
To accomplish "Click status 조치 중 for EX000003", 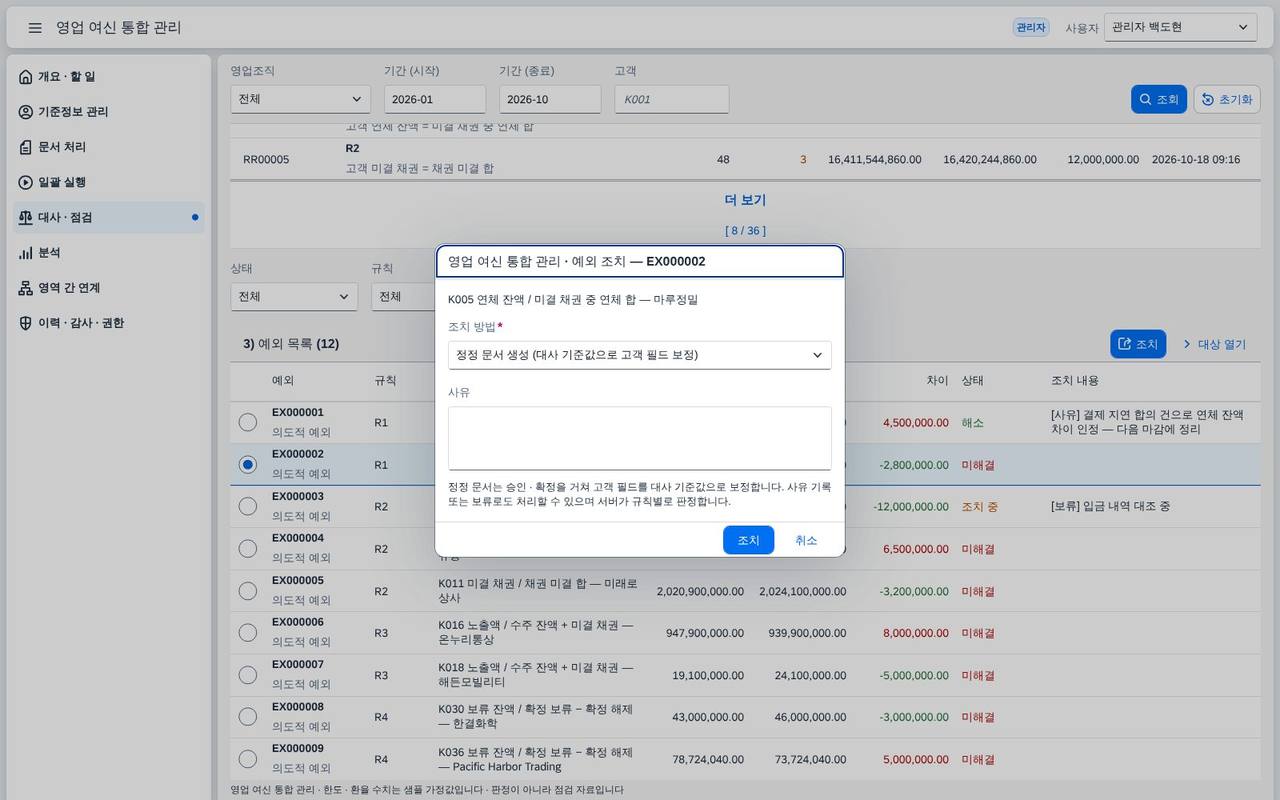I will pyautogui.click(x=979, y=507).
